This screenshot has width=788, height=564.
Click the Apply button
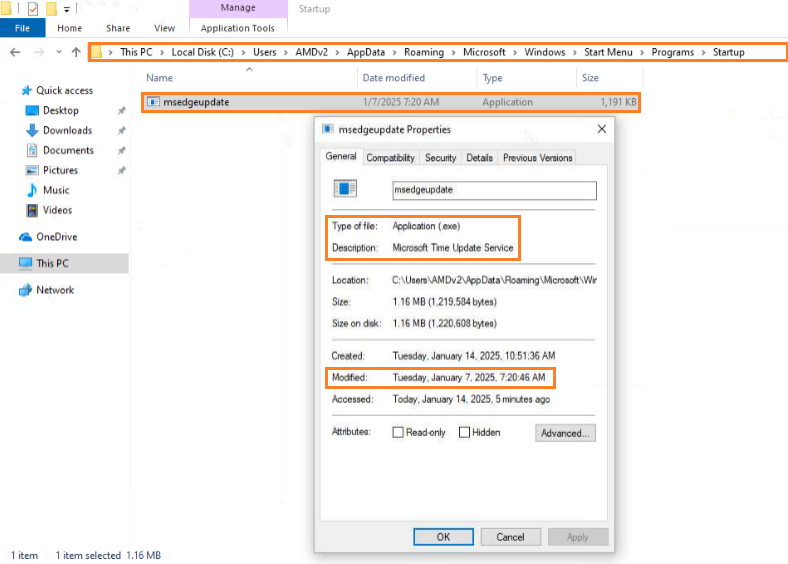pos(578,537)
